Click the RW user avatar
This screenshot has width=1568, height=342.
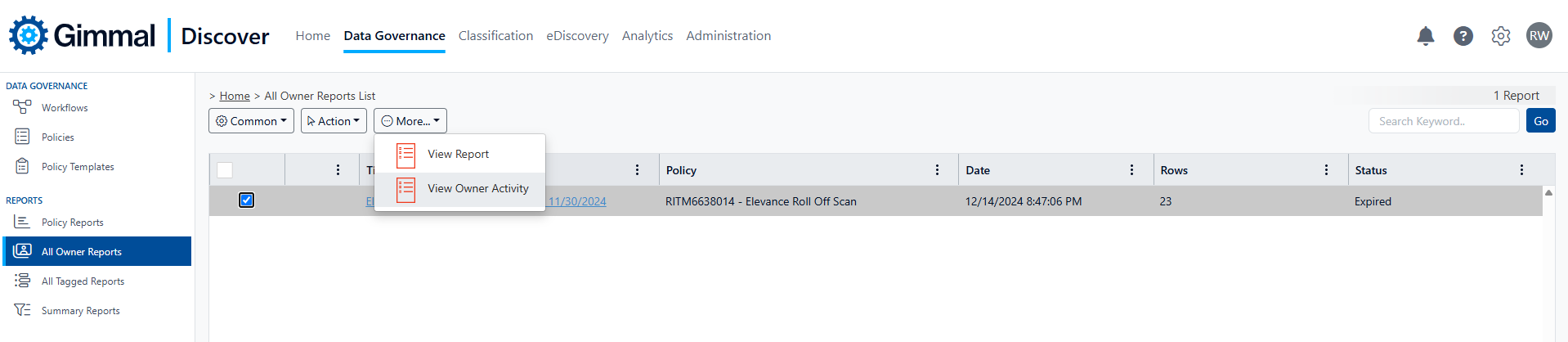pyautogui.click(x=1539, y=36)
